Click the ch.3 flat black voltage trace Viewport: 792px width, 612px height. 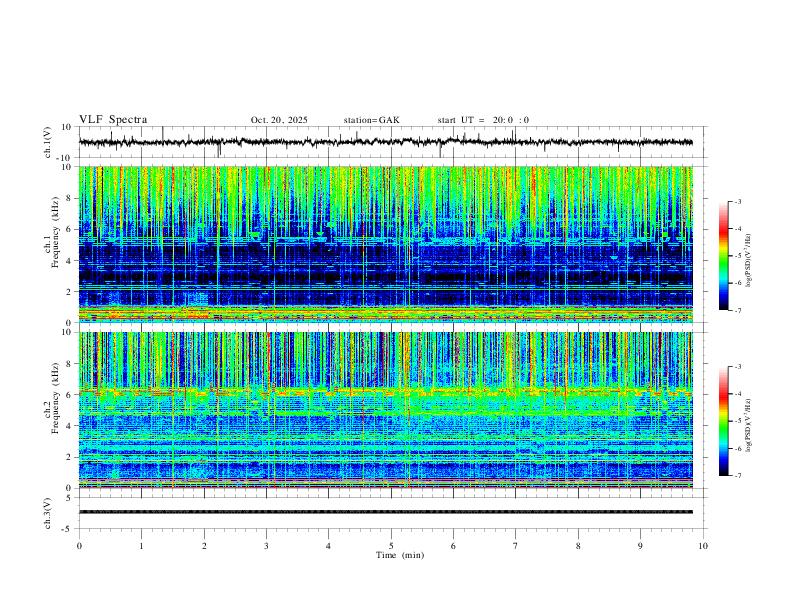(x=386, y=512)
